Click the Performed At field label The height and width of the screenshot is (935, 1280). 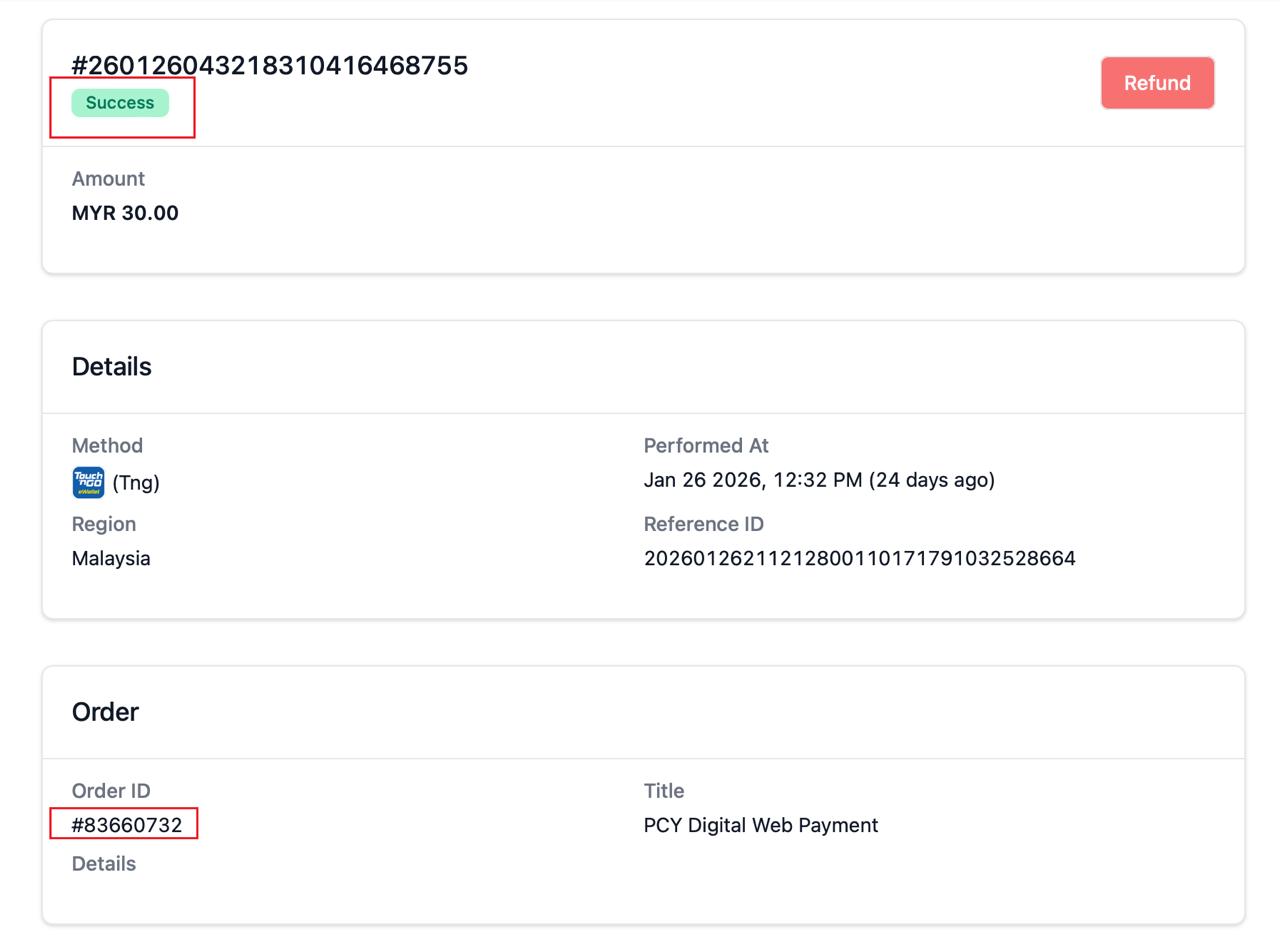706,446
